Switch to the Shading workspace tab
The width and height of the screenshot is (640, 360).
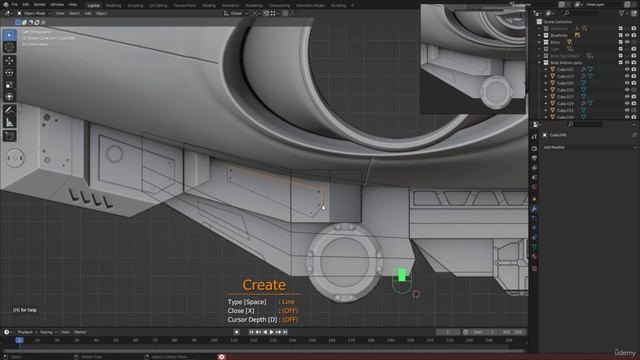coord(209,5)
